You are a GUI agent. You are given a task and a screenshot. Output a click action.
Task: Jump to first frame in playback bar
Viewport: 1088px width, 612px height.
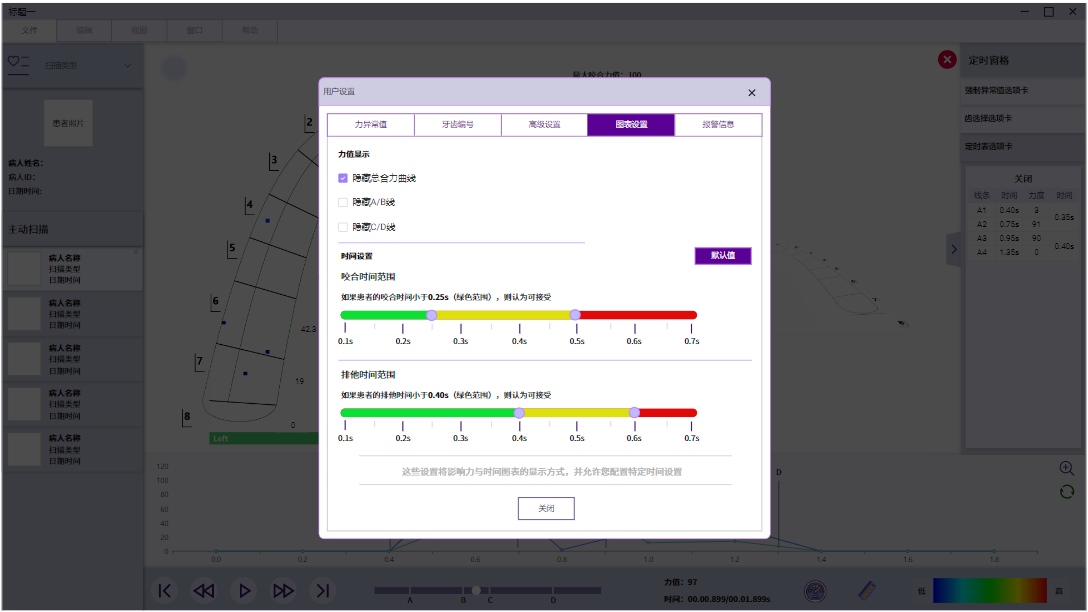(165, 591)
